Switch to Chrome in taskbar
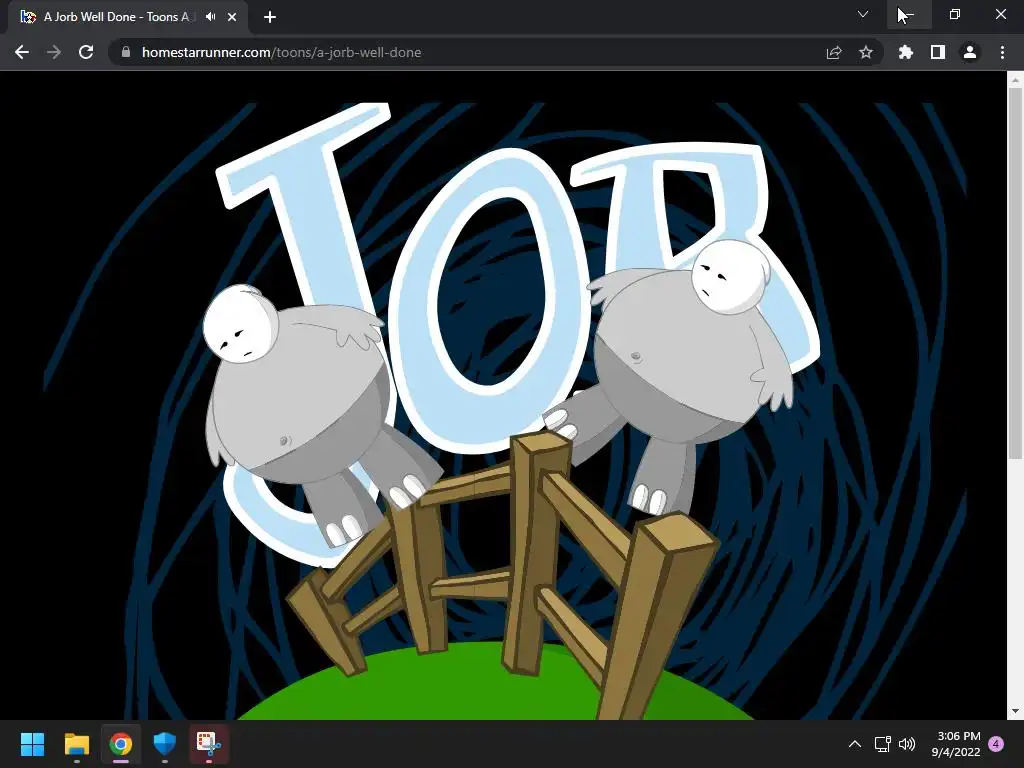Image resolution: width=1024 pixels, height=768 pixels. coord(121,744)
